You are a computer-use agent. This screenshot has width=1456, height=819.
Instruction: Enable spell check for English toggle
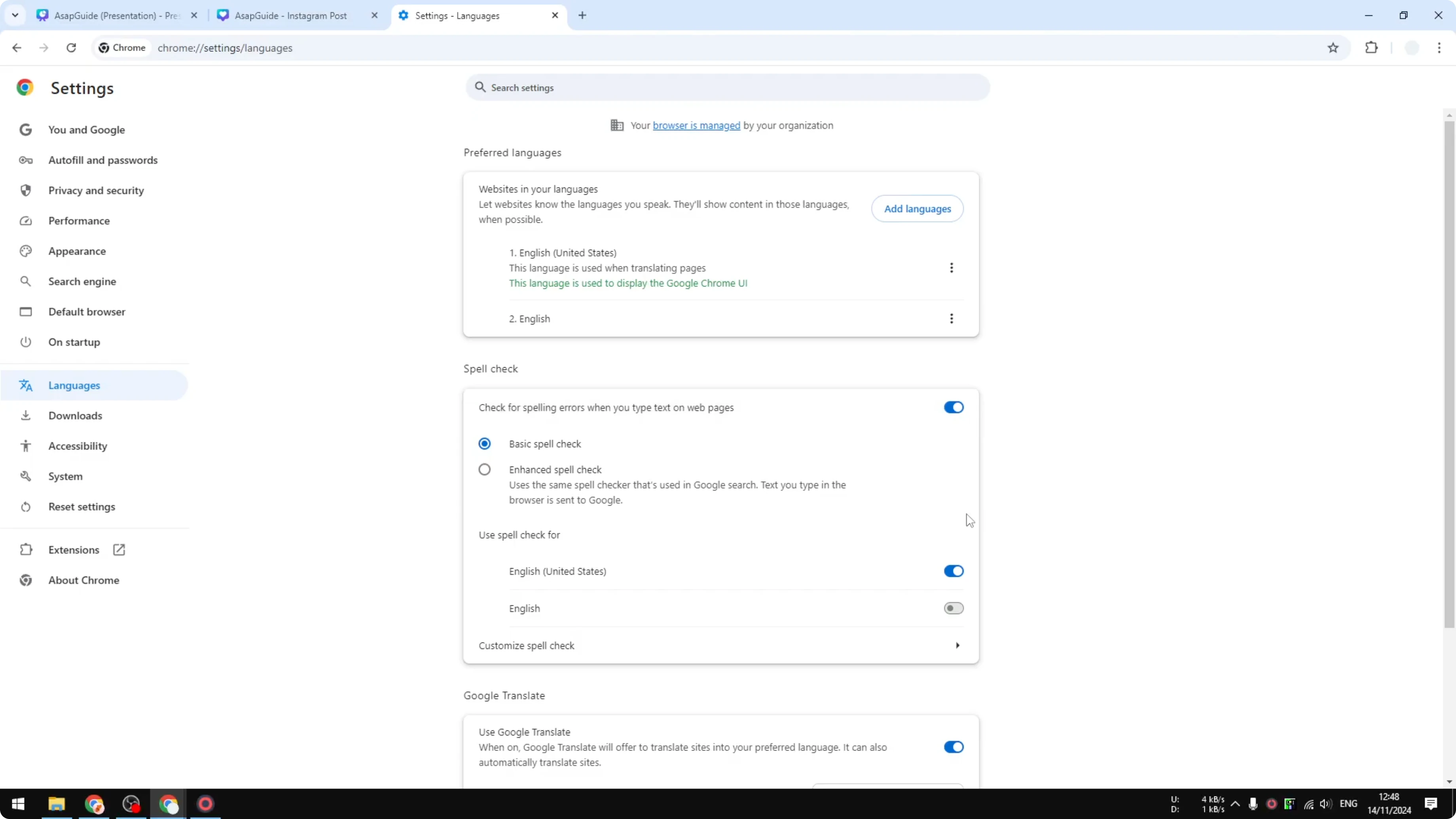(x=953, y=609)
